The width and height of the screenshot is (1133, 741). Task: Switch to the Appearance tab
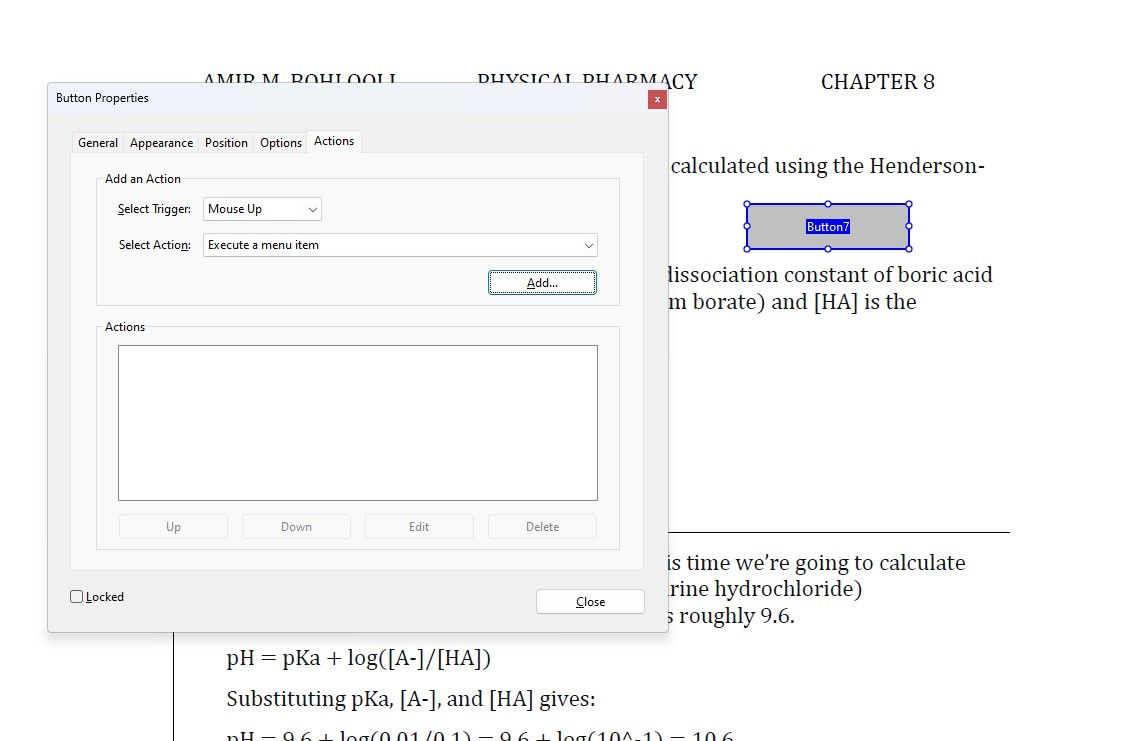click(161, 142)
